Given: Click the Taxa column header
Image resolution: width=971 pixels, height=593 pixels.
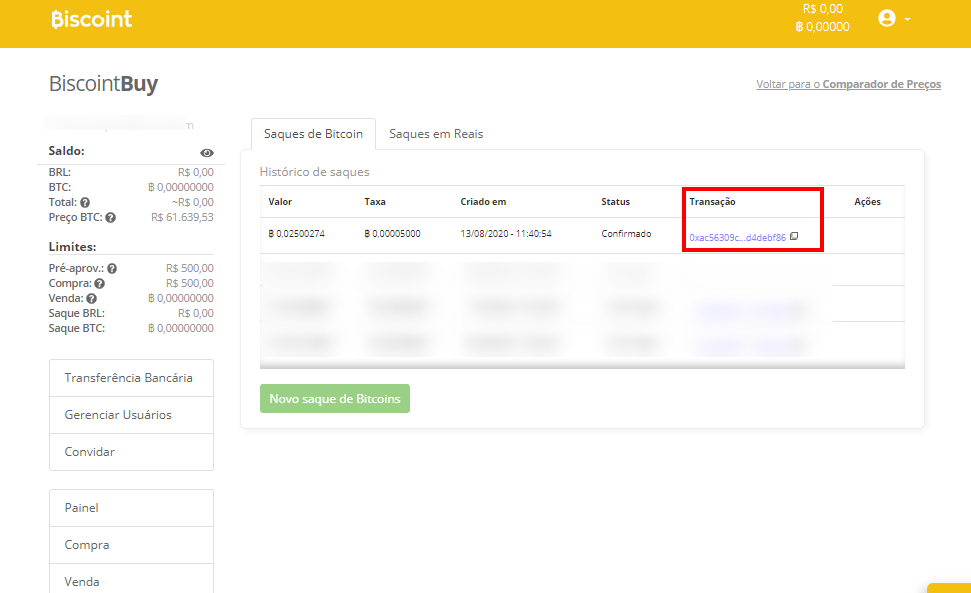Looking at the screenshot, I should coord(375,202).
